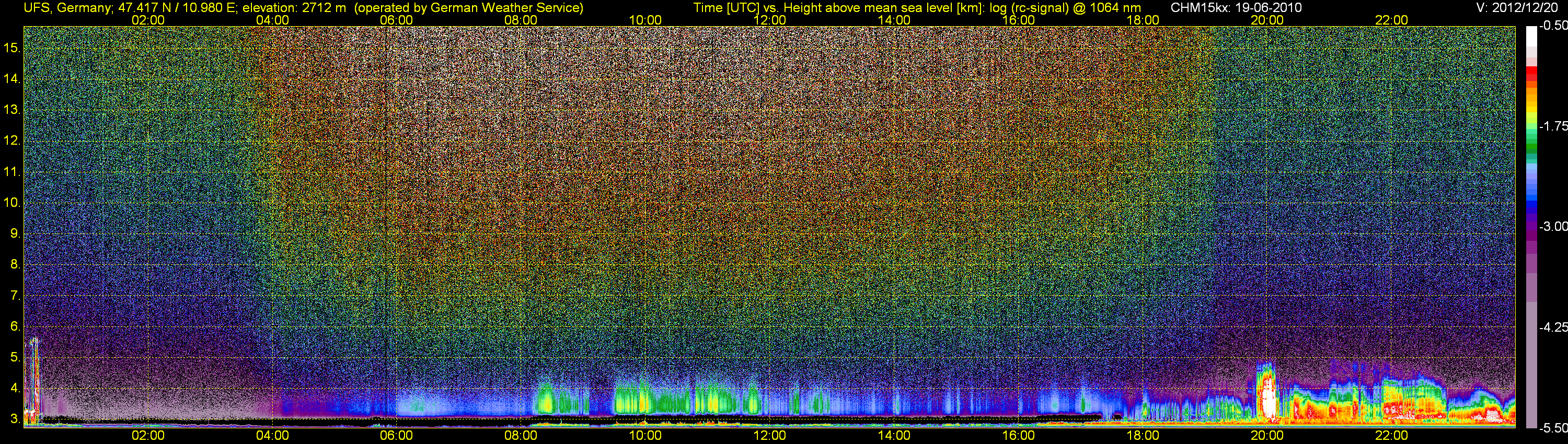Click the '7.' km height axis label
1568x444 pixels.
point(15,296)
